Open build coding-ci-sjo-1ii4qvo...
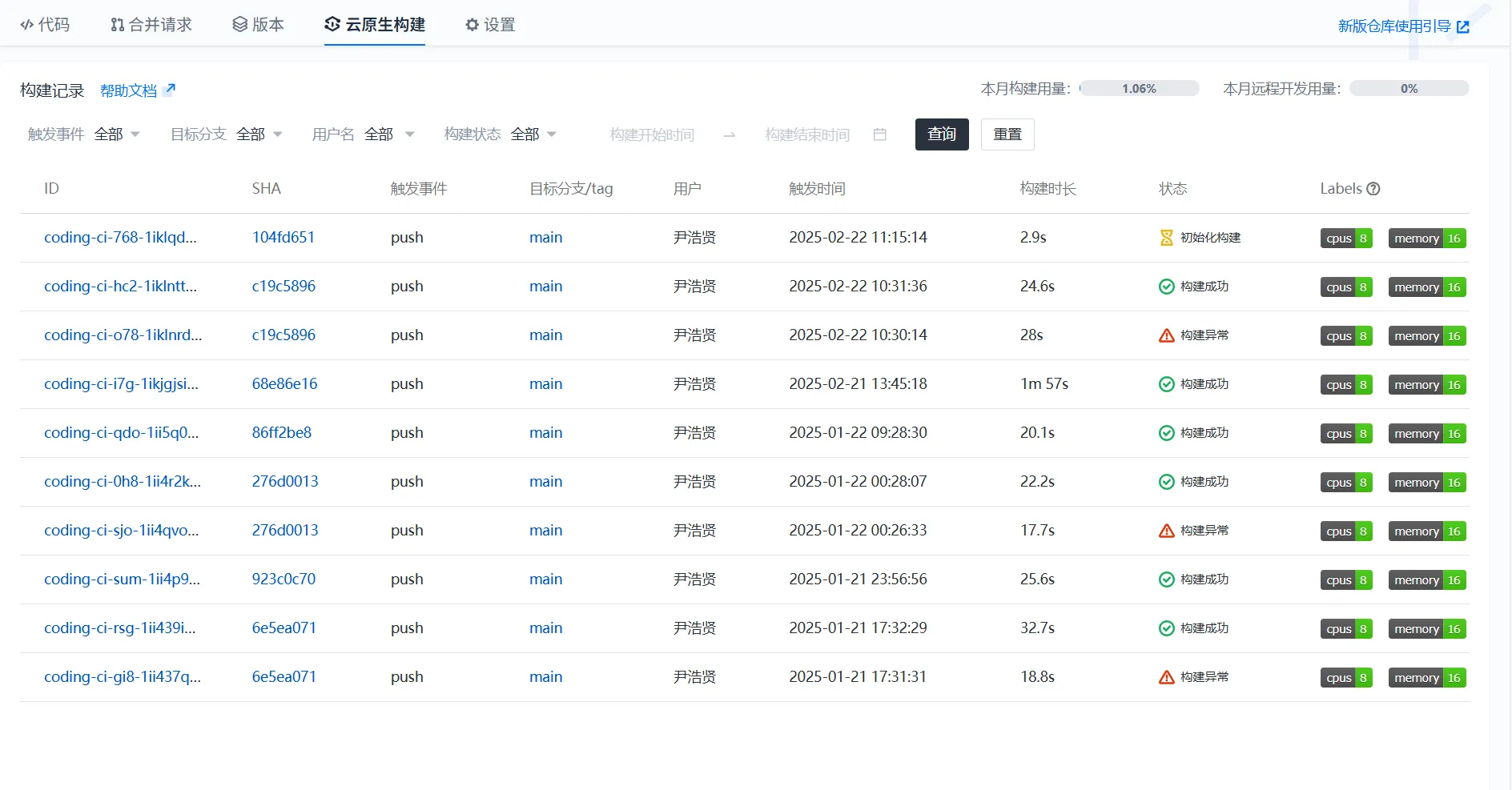The width and height of the screenshot is (1512, 790). (x=121, y=531)
